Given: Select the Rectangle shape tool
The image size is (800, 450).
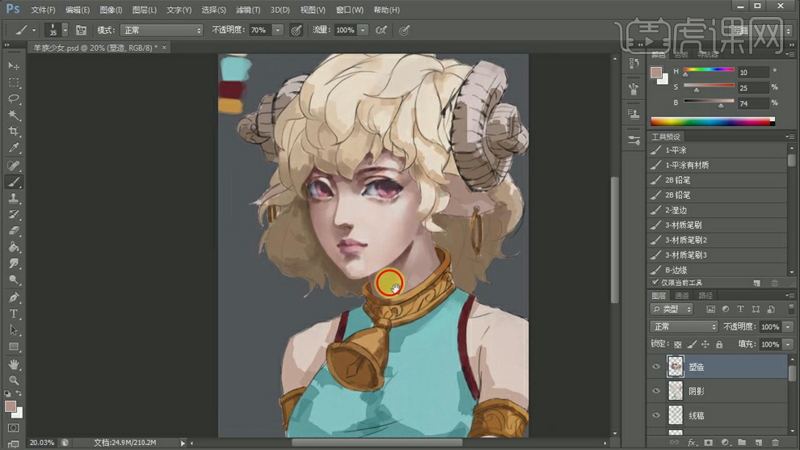Looking at the screenshot, I should 14,347.
